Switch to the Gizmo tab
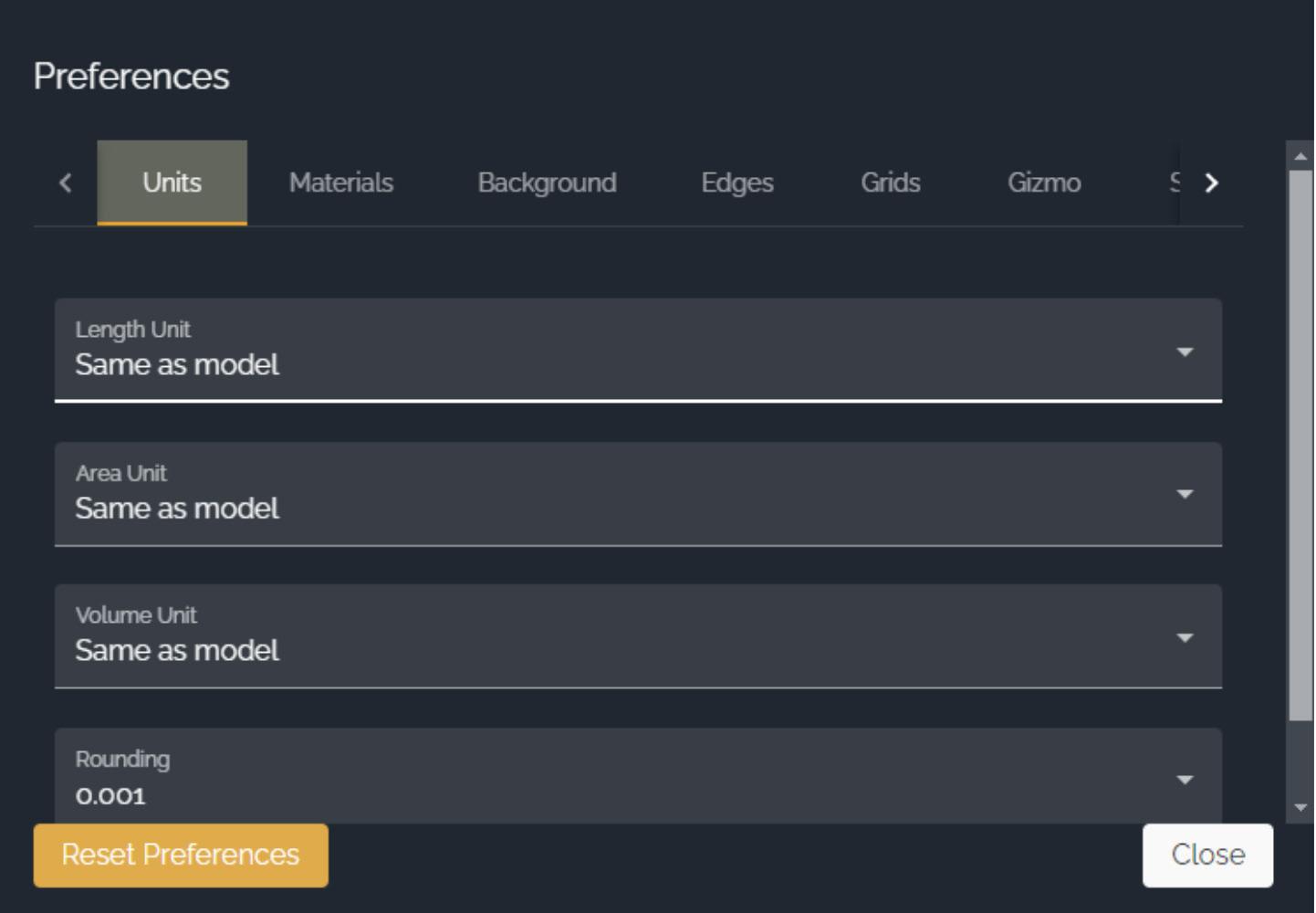Image resolution: width=1316 pixels, height=913 pixels. pyautogui.click(x=1044, y=183)
